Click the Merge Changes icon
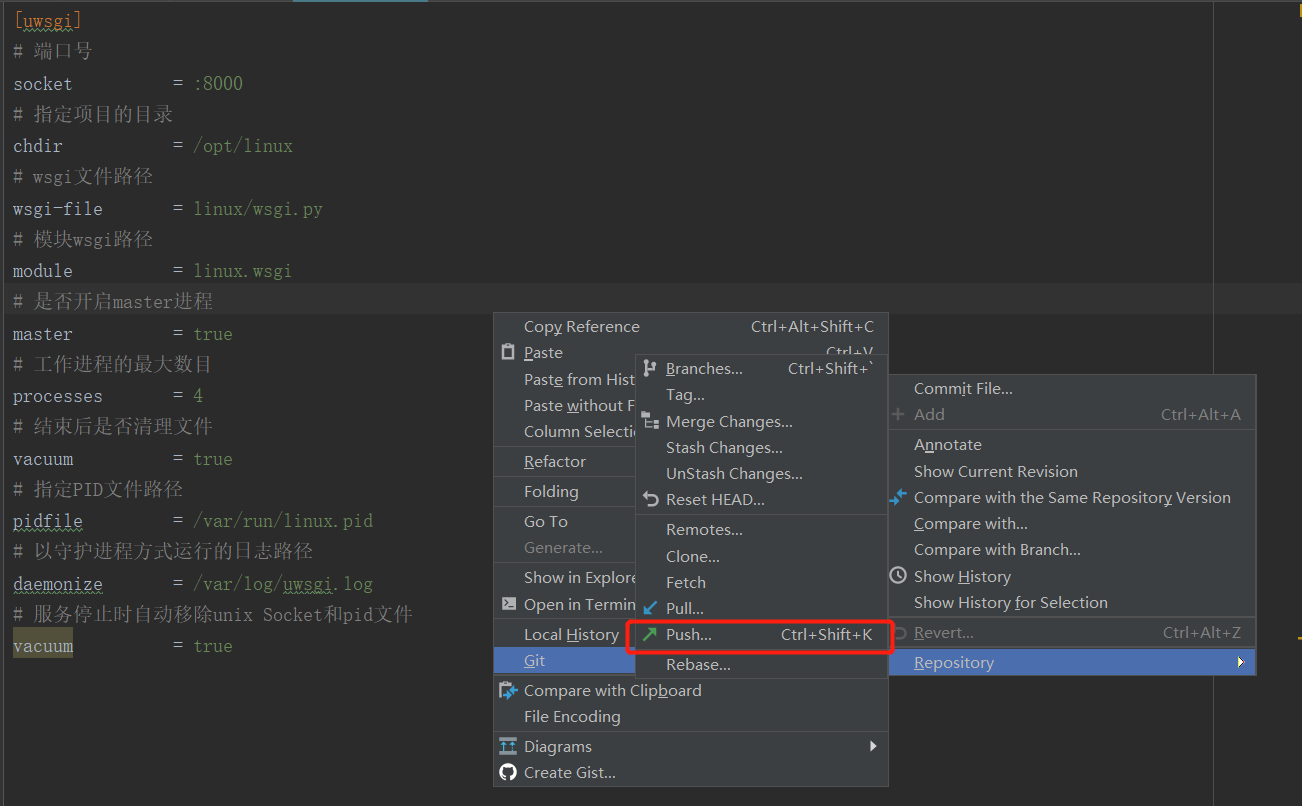Image resolution: width=1302 pixels, height=806 pixels. (650, 421)
